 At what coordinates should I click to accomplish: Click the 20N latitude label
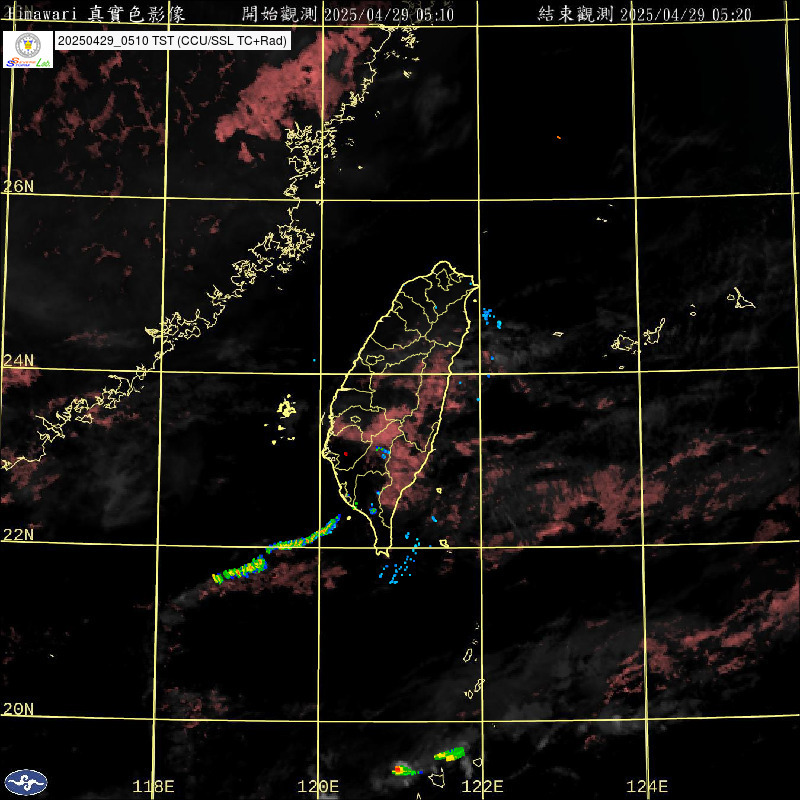coord(18,709)
